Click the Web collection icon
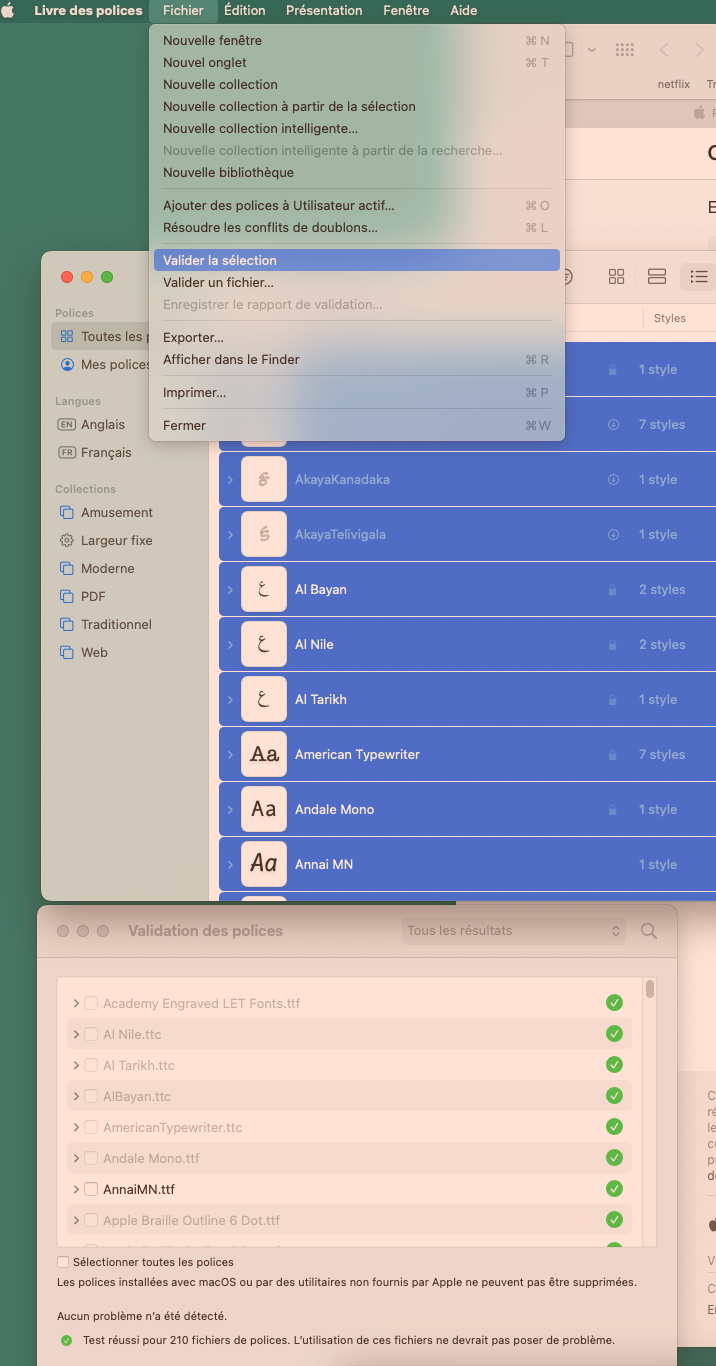Screen dimensions: 716x1366 coord(67,653)
